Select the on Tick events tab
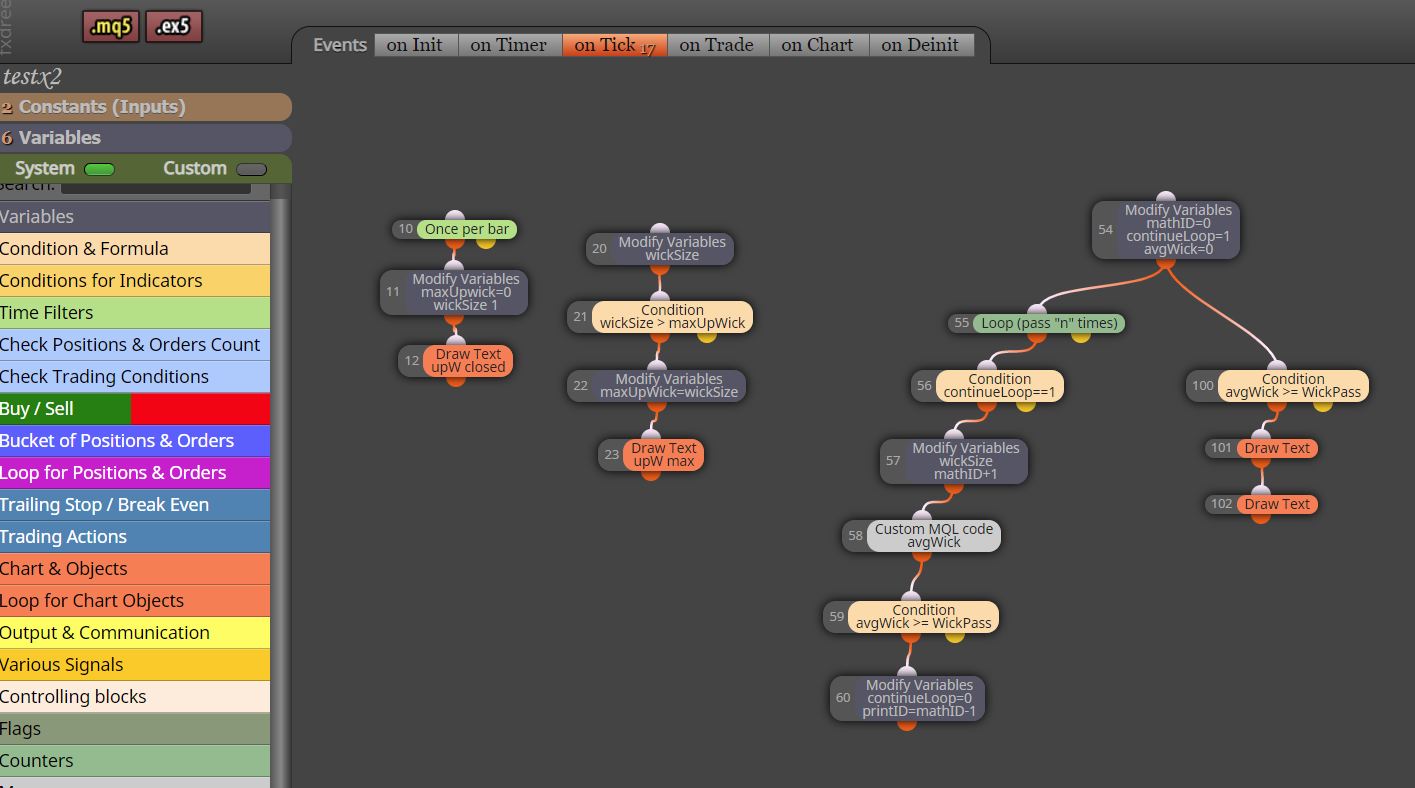The image size is (1415, 788). pyautogui.click(x=614, y=45)
